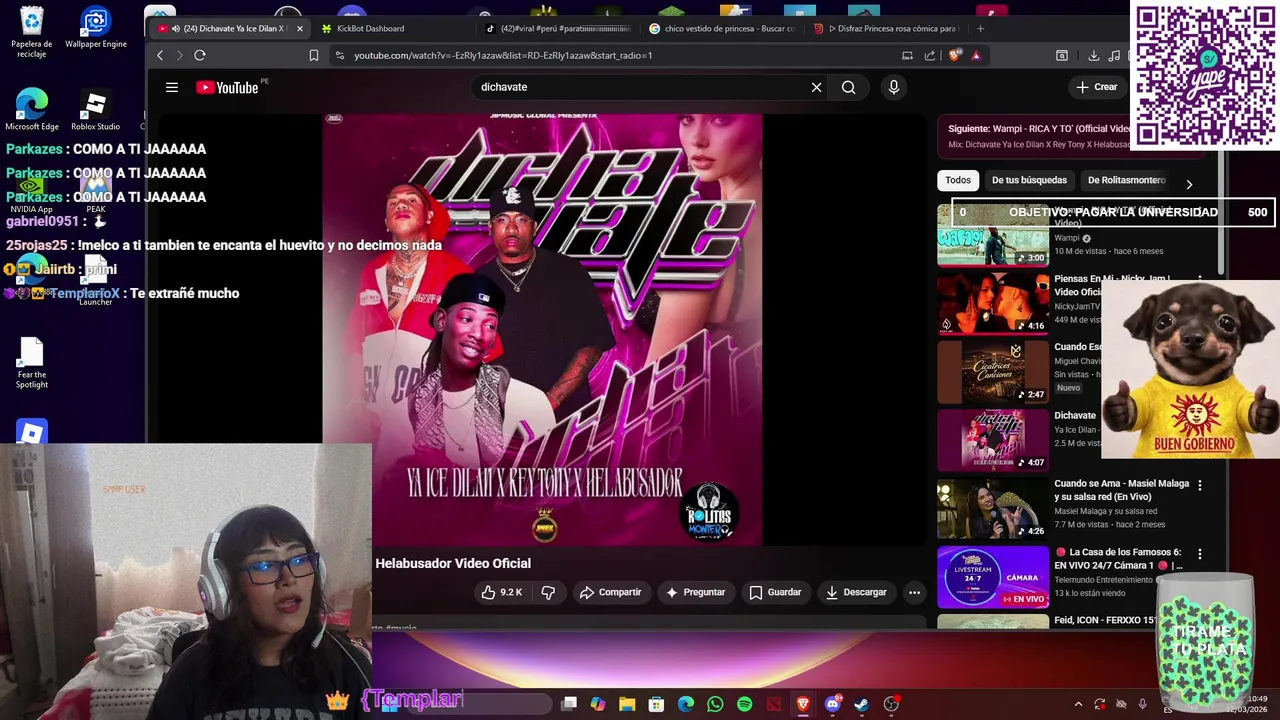The width and height of the screenshot is (1280, 720).
Task: Toggle the browser sidebar panel button
Action: tap(1062, 56)
